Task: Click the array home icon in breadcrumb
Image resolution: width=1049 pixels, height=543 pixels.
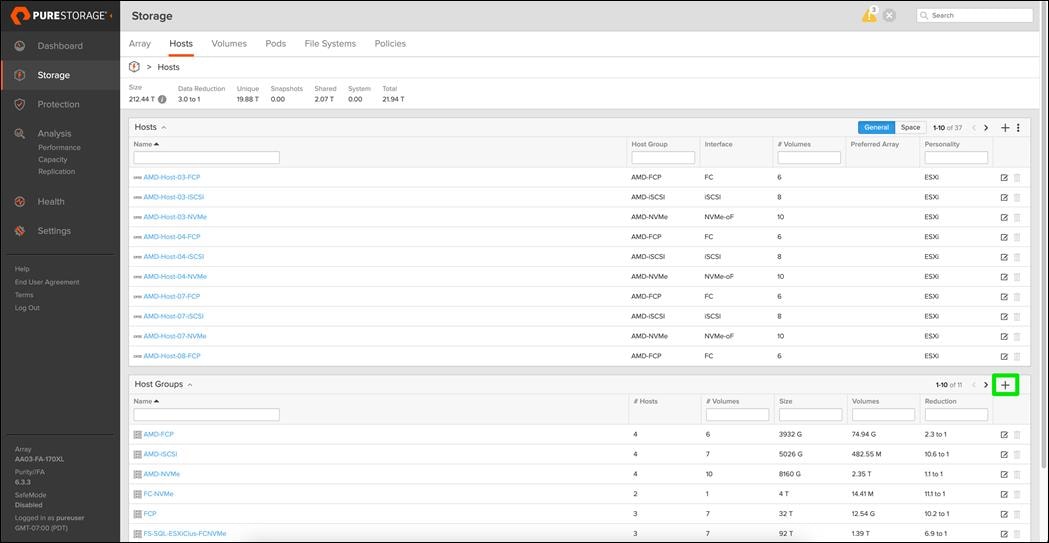Action: [x=134, y=67]
